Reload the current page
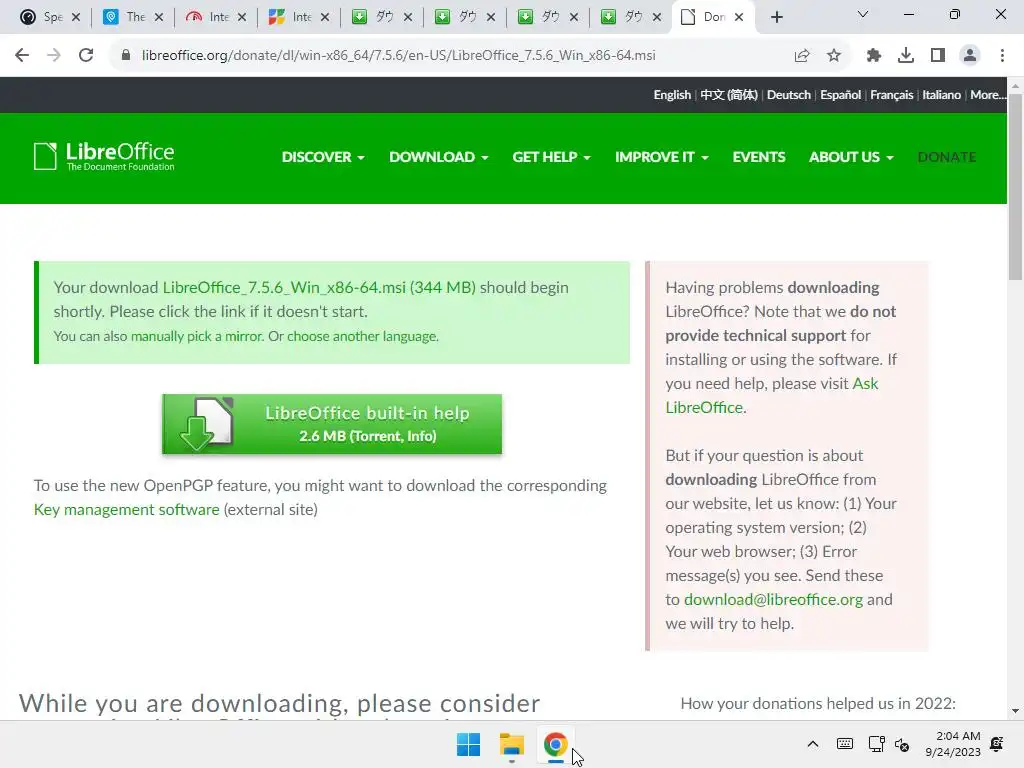The width and height of the screenshot is (1024, 768). [86, 56]
